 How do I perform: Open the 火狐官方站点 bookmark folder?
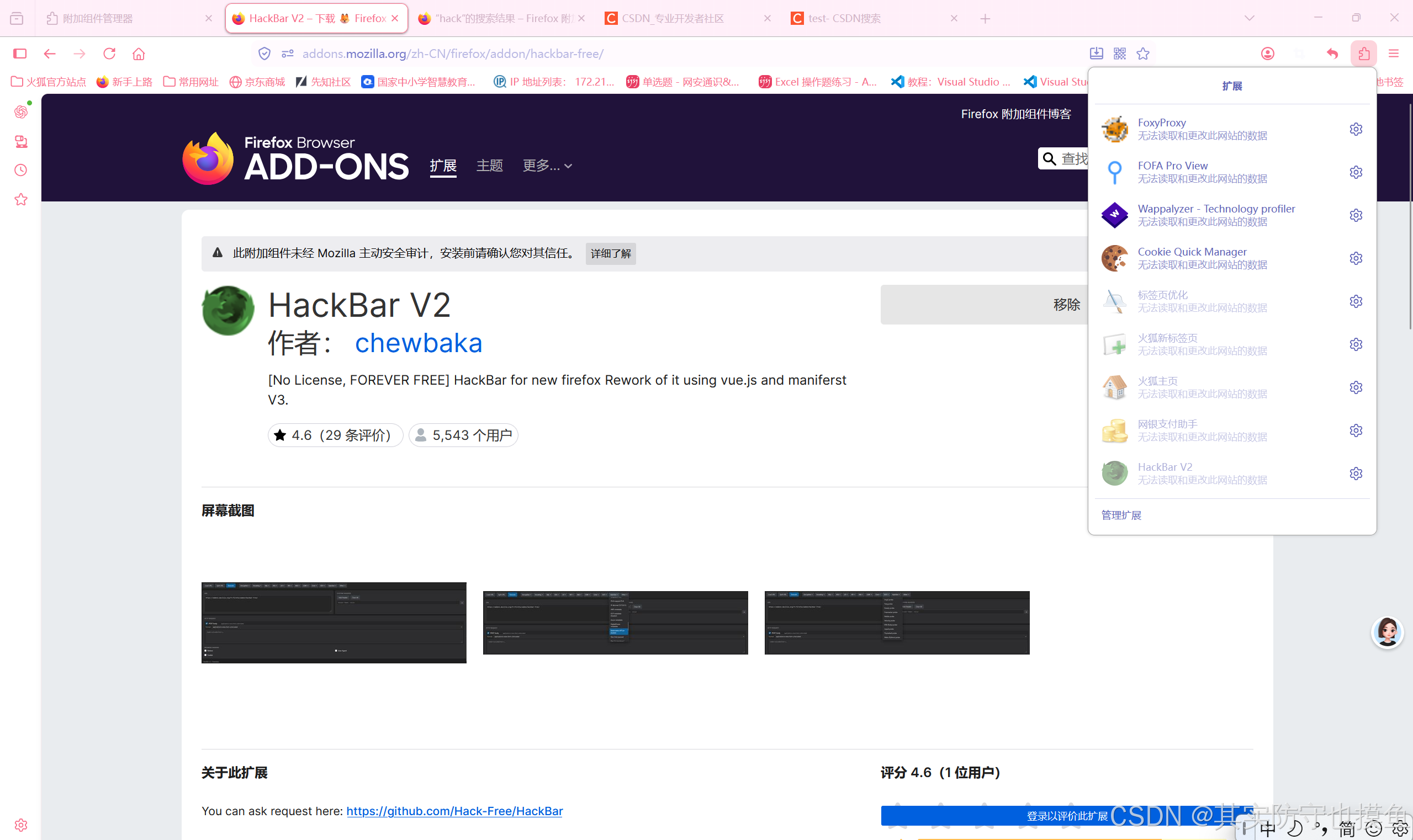click(x=49, y=82)
